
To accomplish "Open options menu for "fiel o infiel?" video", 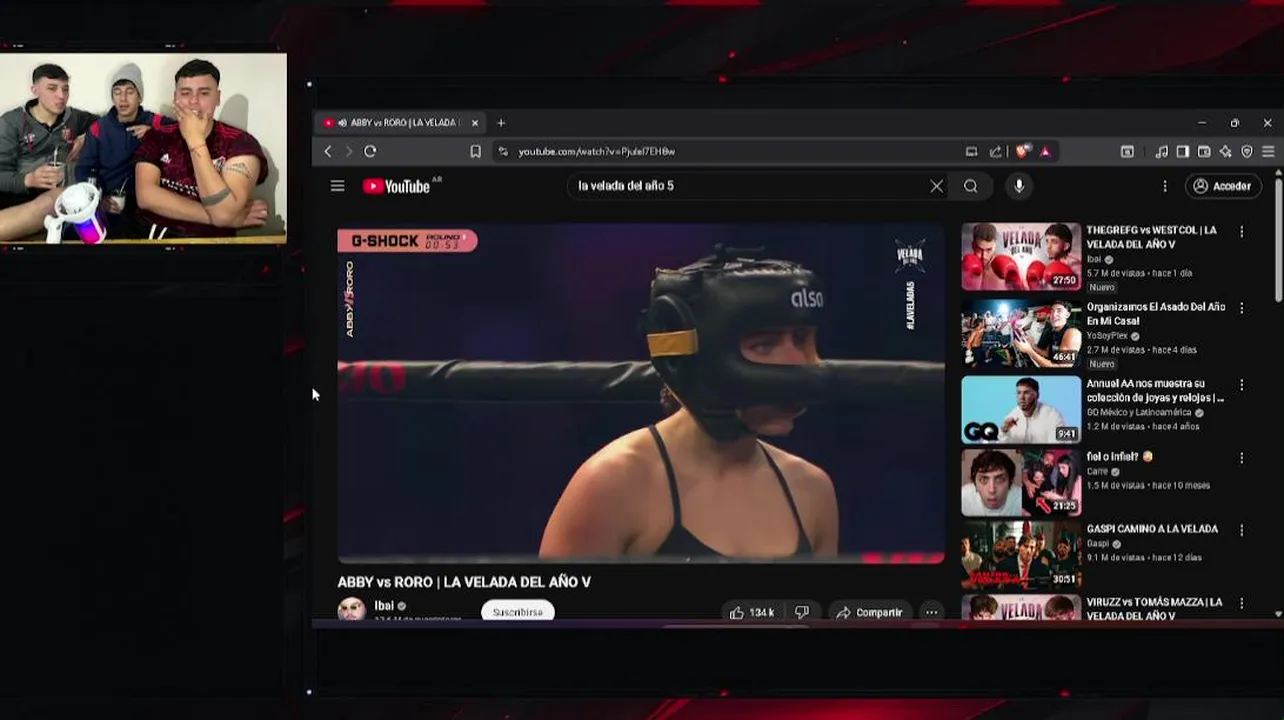I will tap(1242, 458).
